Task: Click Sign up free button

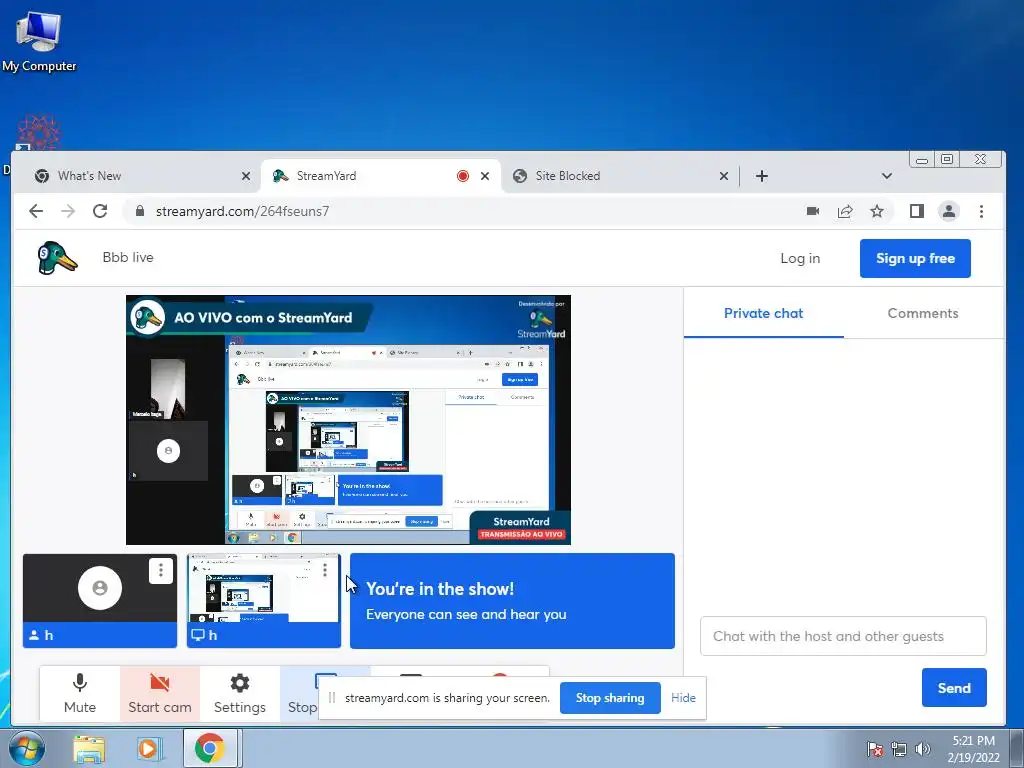Action: coord(915,258)
